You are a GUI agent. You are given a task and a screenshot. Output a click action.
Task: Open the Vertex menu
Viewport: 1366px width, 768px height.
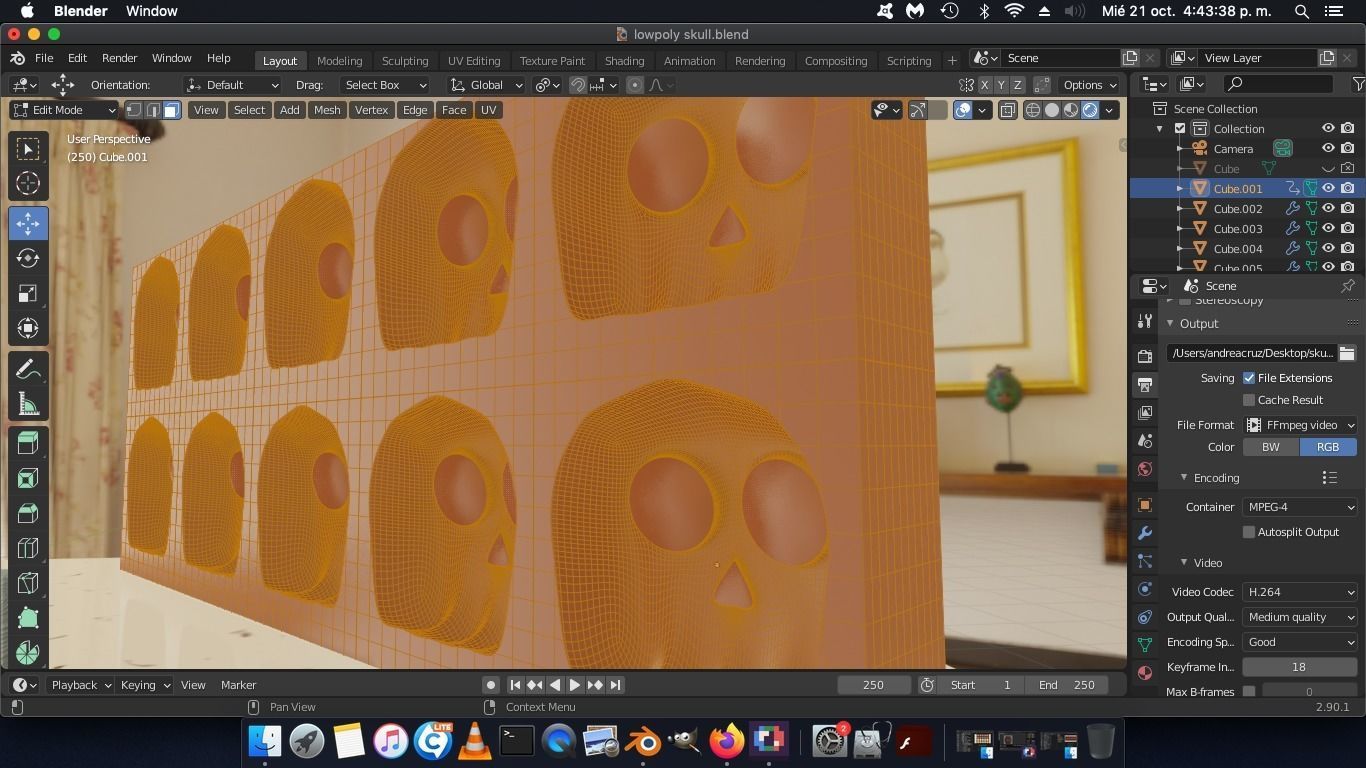pyautogui.click(x=371, y=110)
